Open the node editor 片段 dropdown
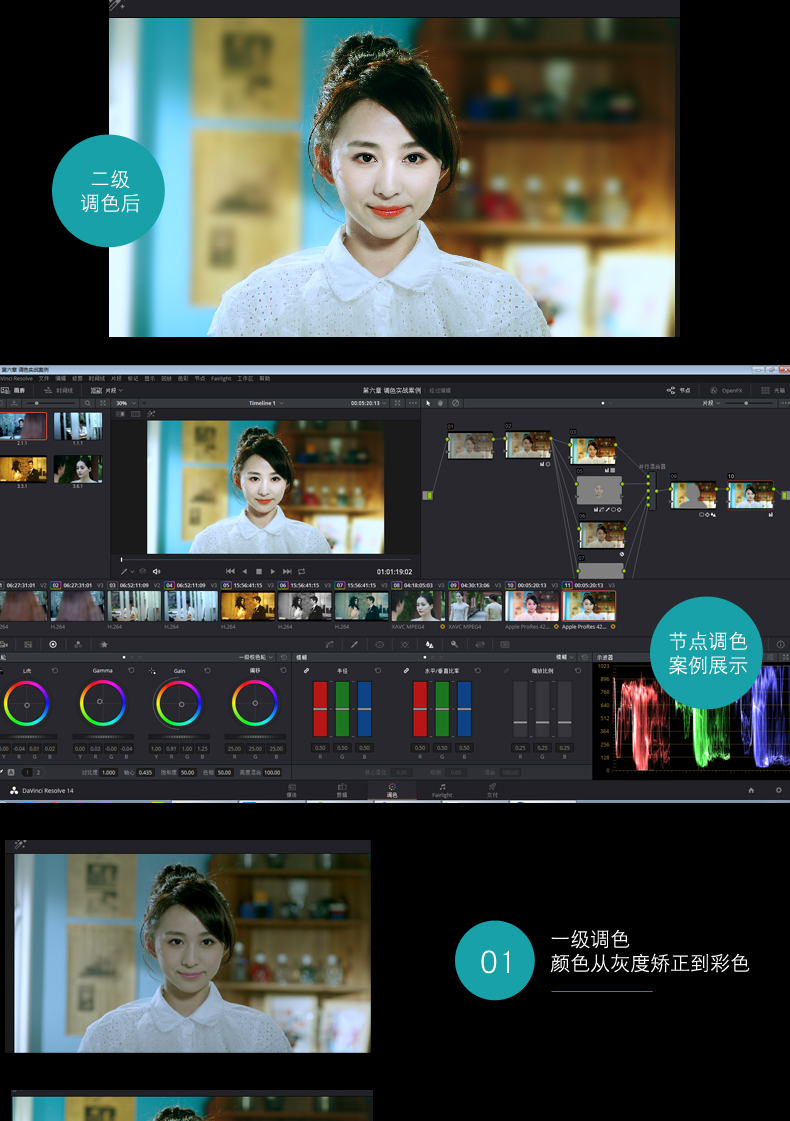Image resolution: width=790 pixels, height=1121 pixels. [x=711, y=403]
